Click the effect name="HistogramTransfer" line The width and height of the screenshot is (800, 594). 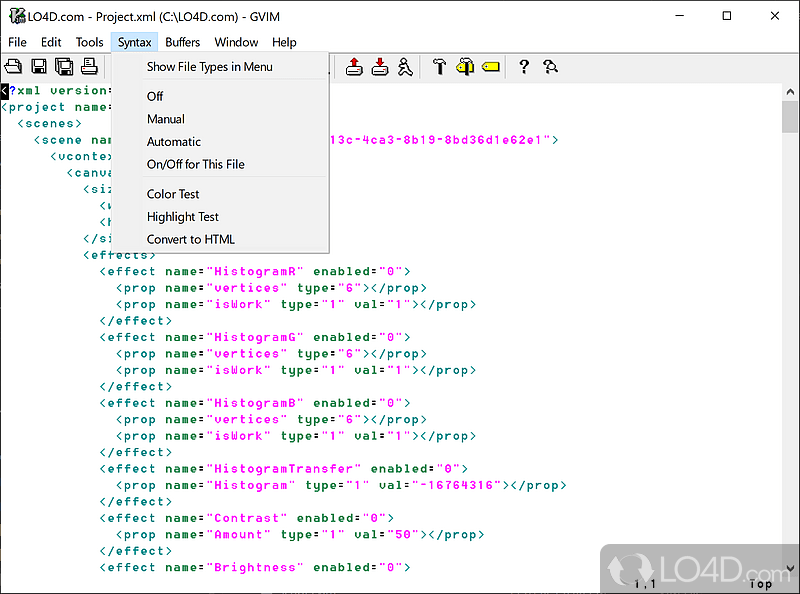[x=283, y=469]
